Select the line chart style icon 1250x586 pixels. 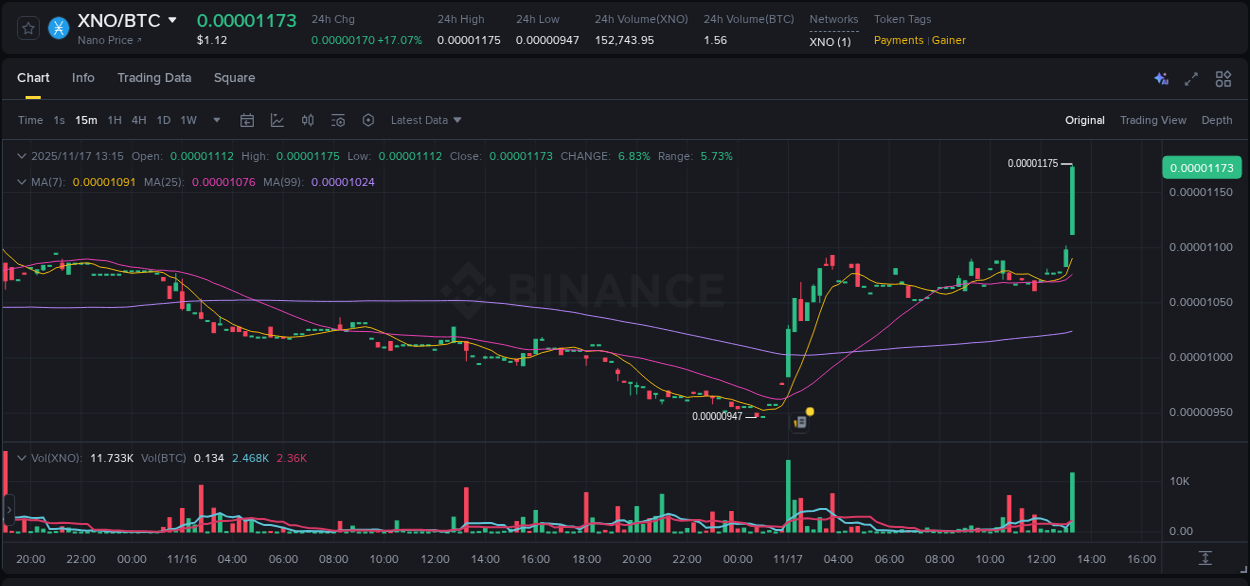pos(277,120)
